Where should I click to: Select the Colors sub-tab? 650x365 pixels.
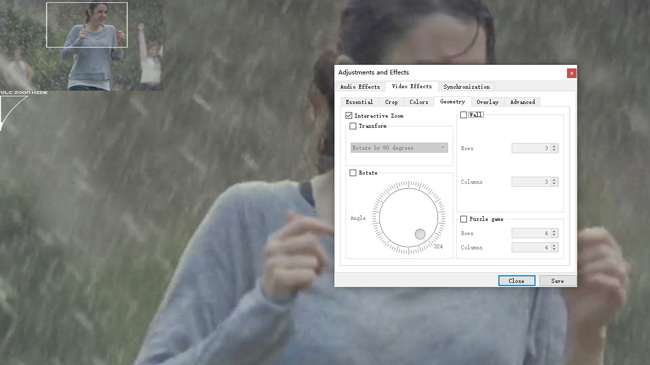(419, 102)
